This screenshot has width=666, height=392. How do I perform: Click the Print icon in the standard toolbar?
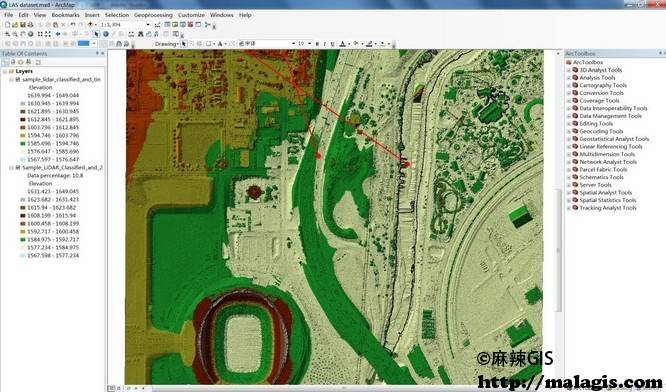pyautogui.click(x=30, y=25)
